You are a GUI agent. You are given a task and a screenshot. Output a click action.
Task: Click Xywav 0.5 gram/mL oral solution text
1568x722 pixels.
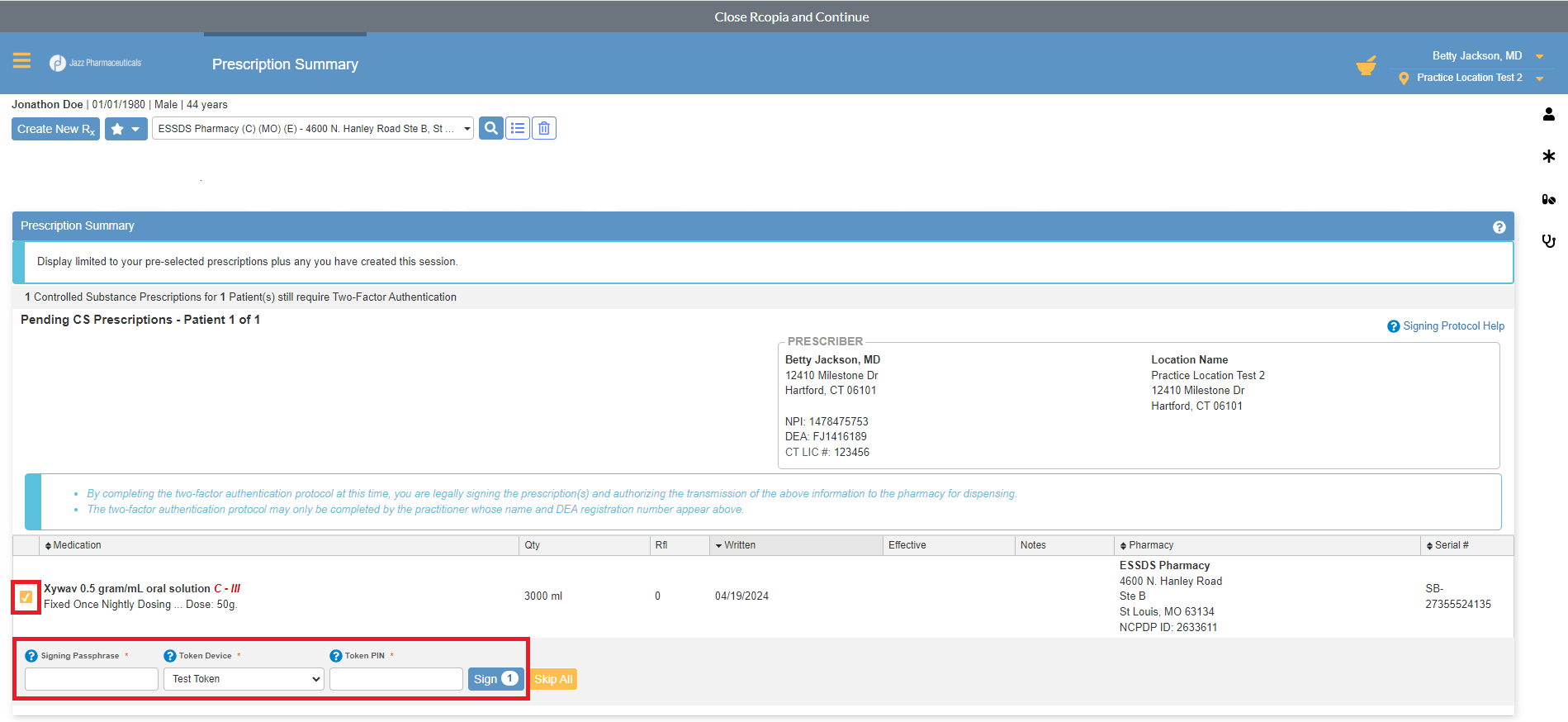coord(127,589)
